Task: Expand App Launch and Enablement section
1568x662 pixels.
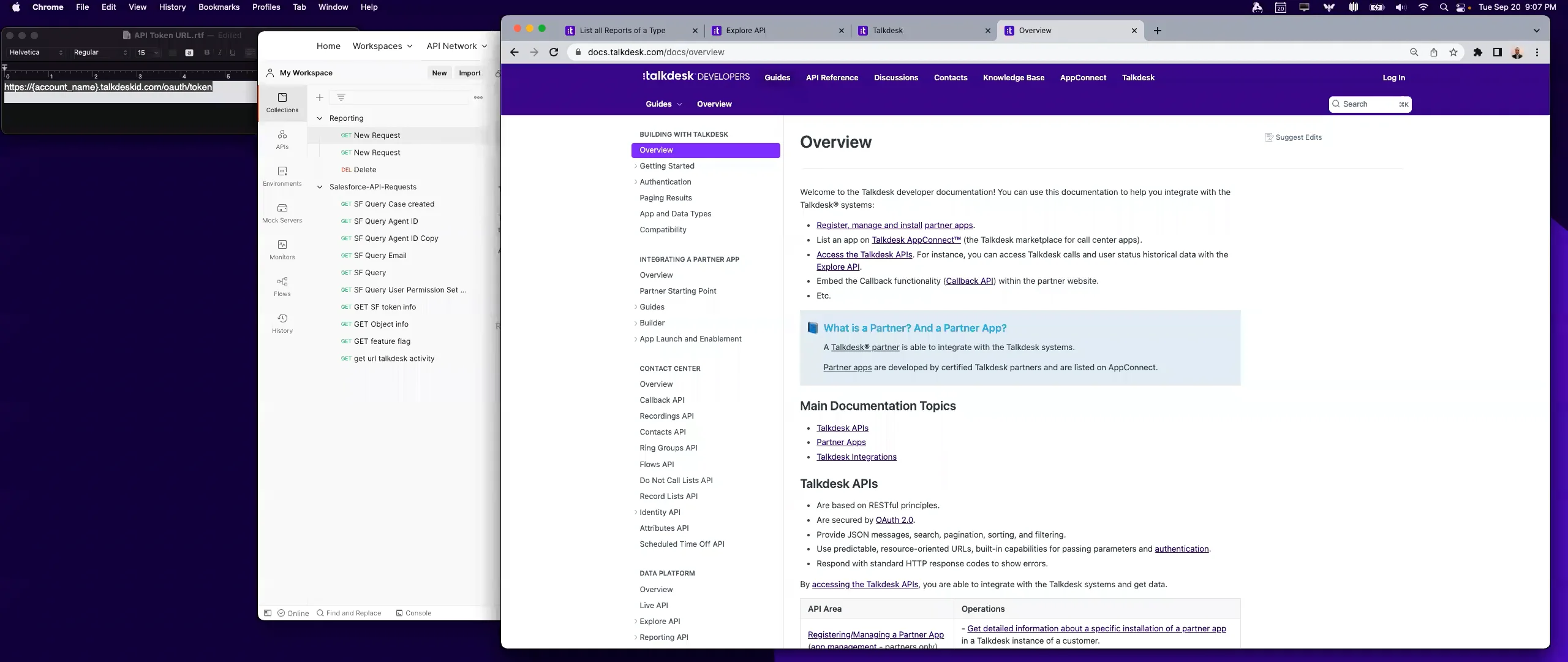Action: point(635,339)
